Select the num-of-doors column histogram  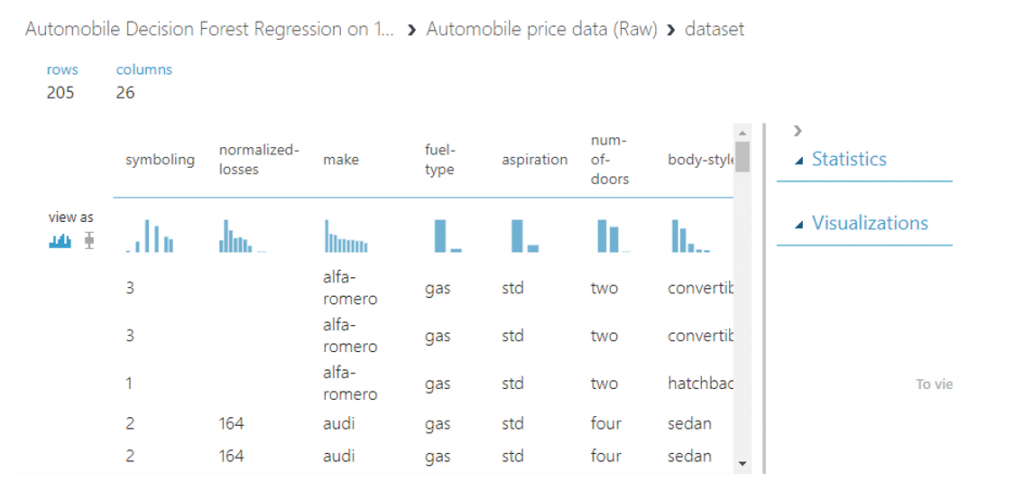click(614, 236)
